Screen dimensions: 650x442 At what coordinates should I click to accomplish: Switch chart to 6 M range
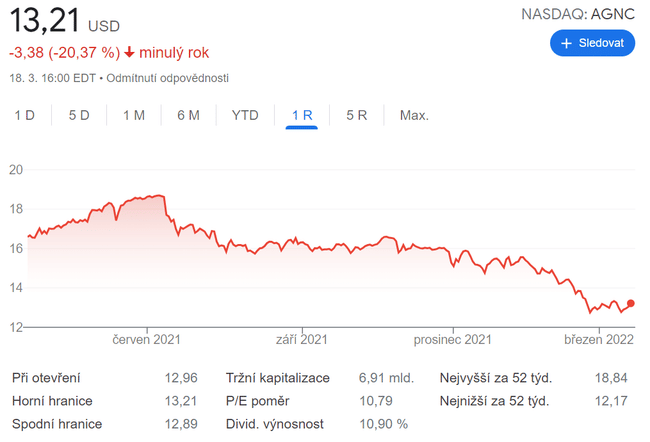(188, 115)
